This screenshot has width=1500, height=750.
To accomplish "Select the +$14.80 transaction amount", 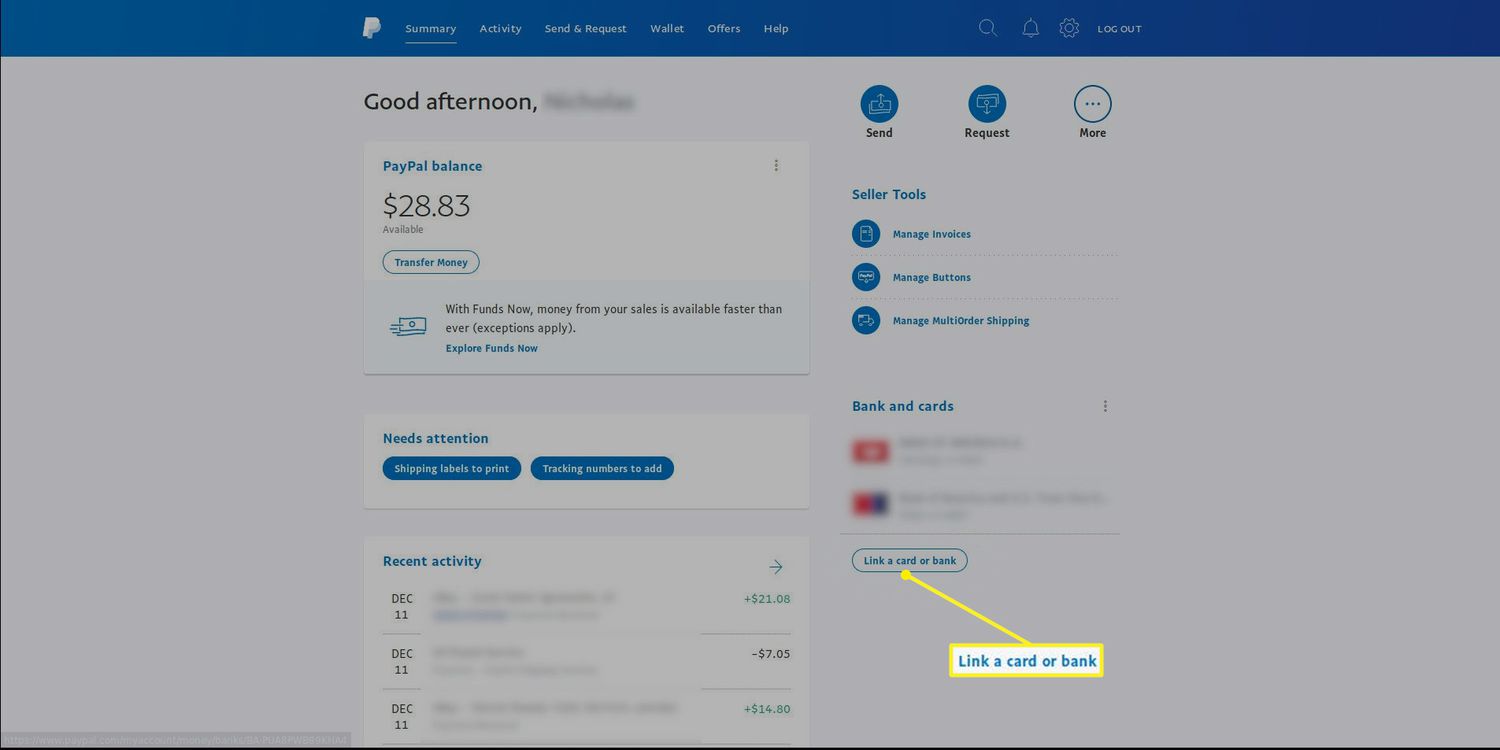I will [x=767, y=709].
